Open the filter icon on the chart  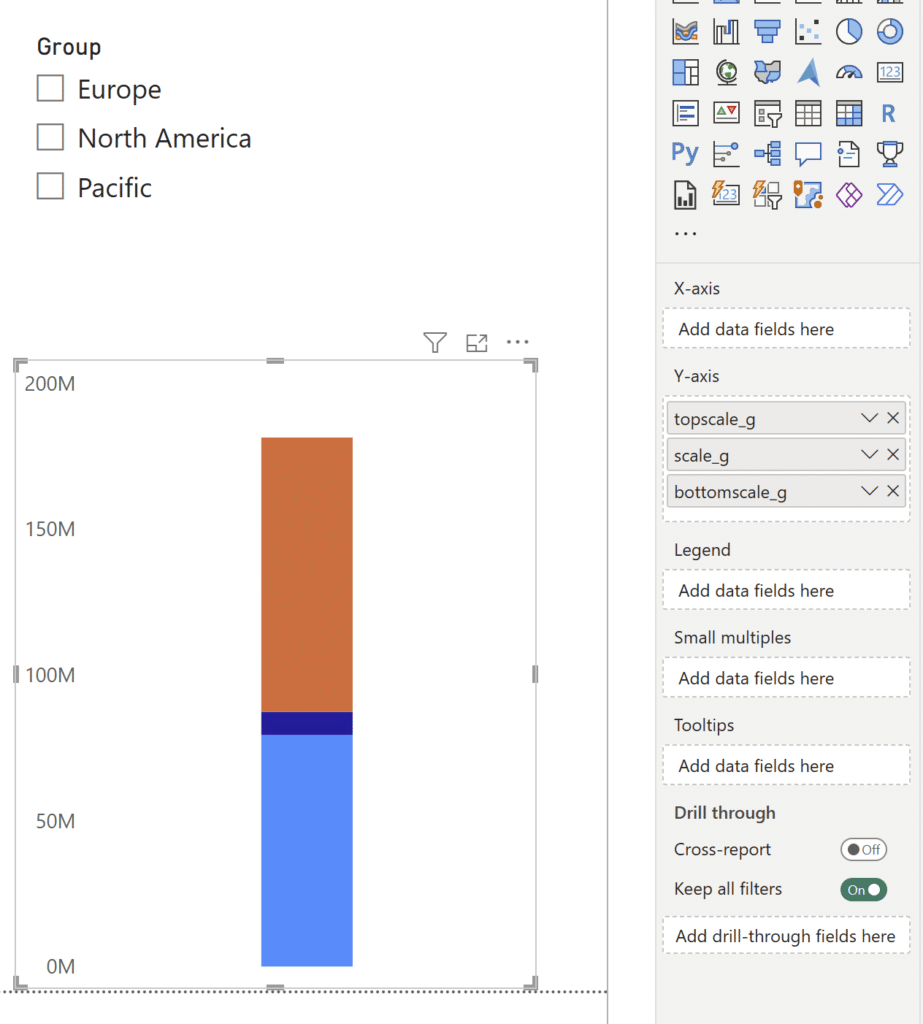[x=434, y=342]
